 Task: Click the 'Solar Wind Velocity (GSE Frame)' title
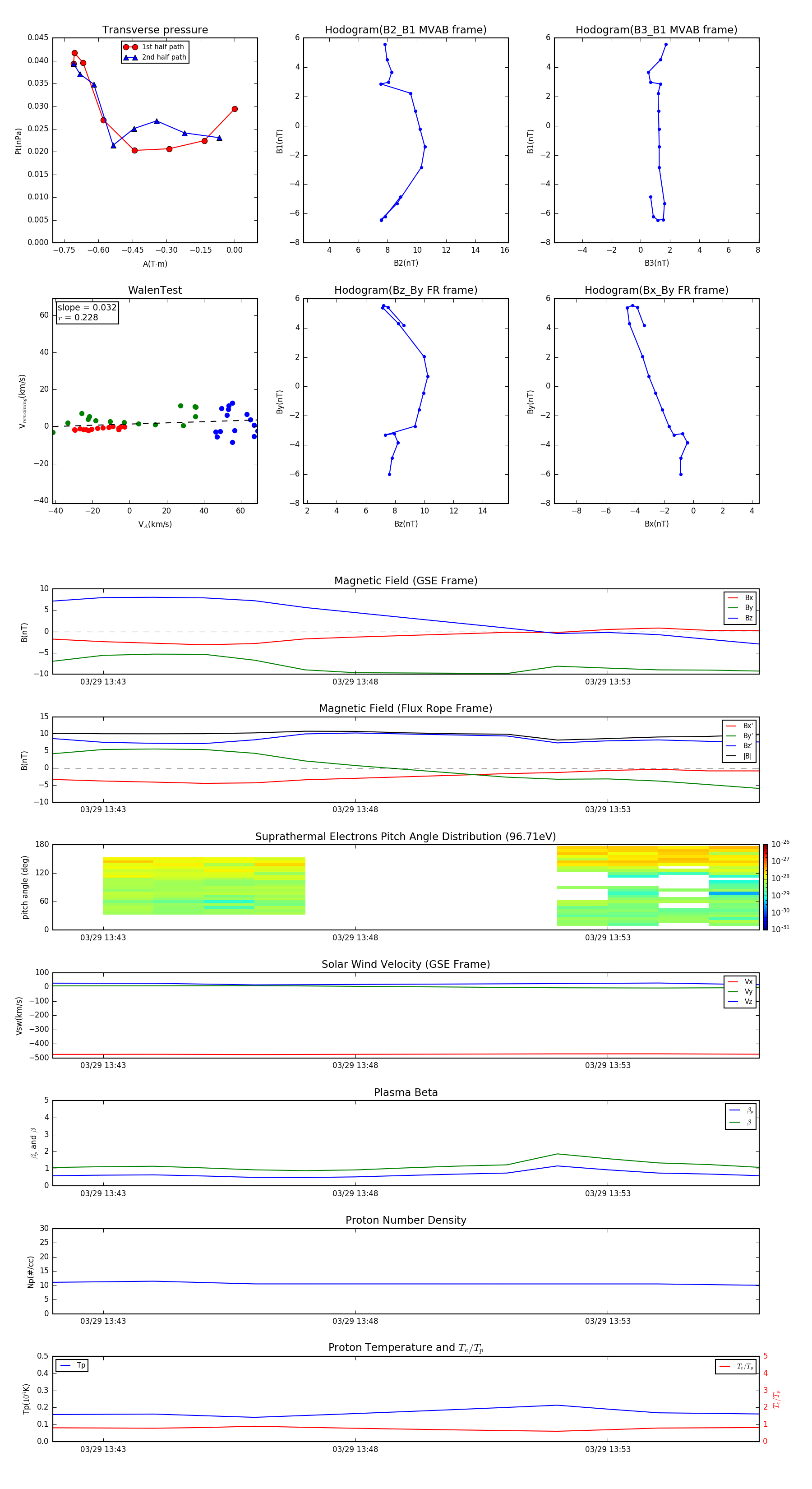coord(406,965)
